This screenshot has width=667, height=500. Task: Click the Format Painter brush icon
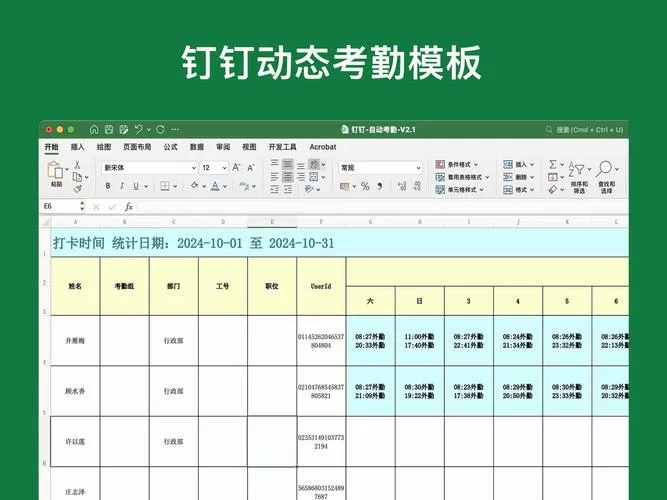pyautogui.click(x=77, y=189)
